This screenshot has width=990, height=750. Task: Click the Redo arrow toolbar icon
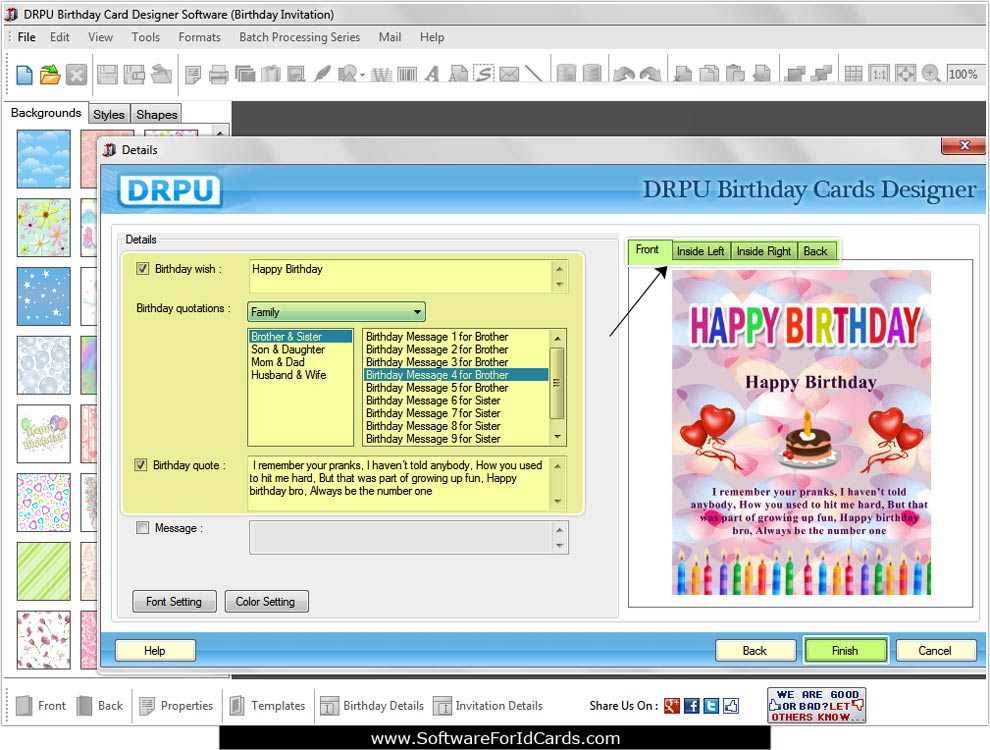pos(650,74)
